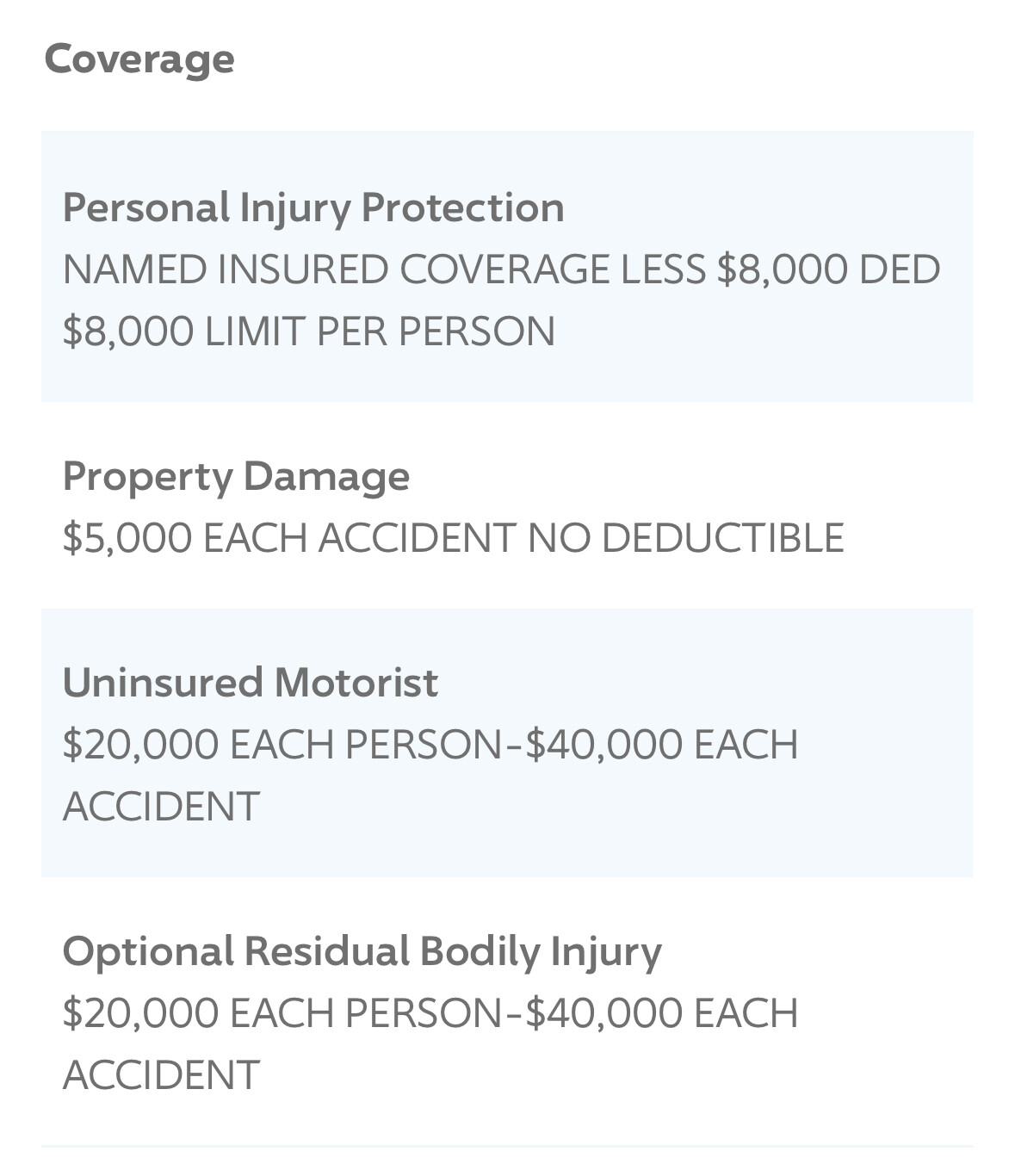Tap the $40,000 amount under Residual Bodily Injury
Screen dimensions: 1015x1176
603,1013
